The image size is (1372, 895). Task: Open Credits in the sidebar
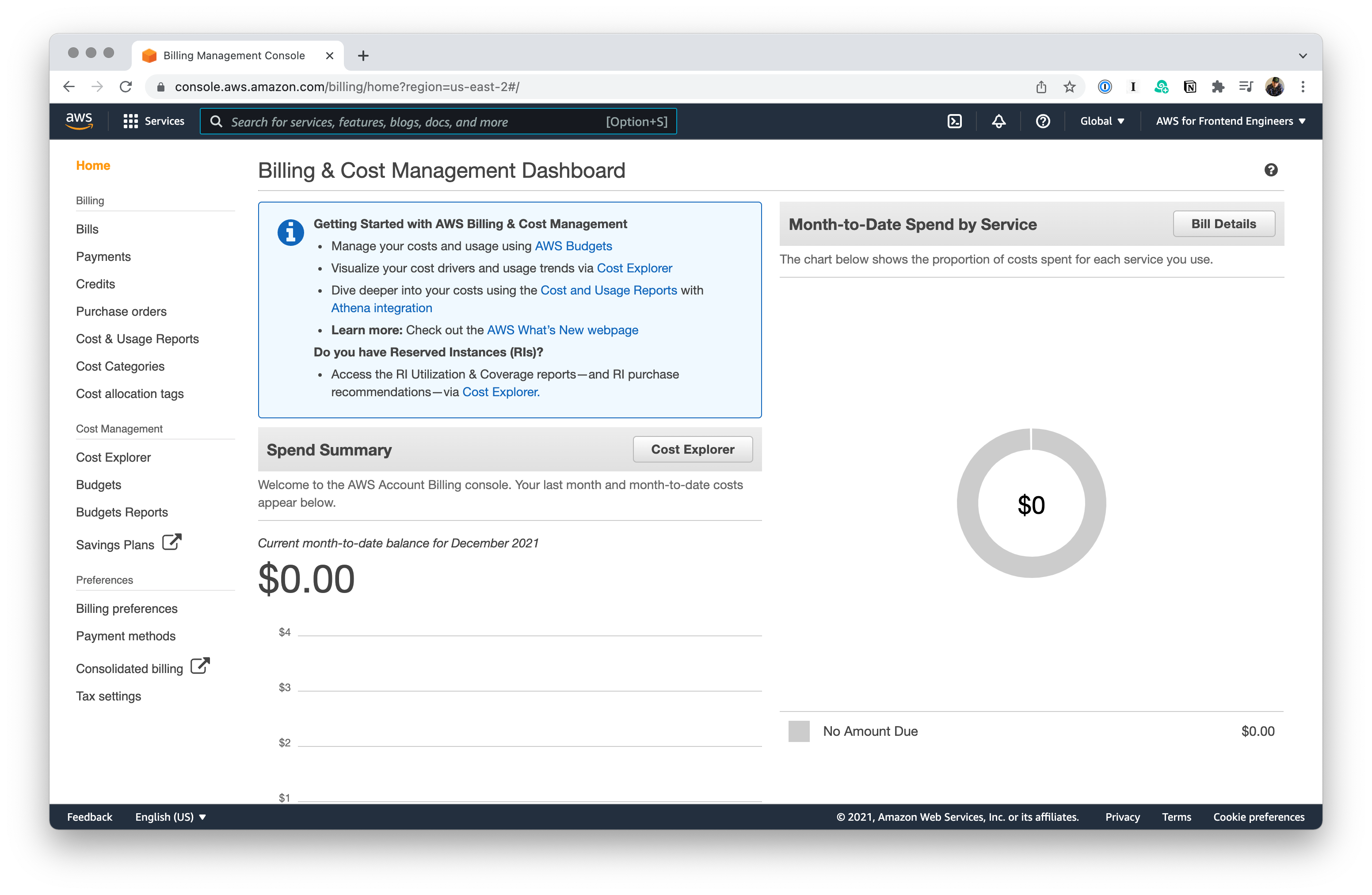point(95,284)
